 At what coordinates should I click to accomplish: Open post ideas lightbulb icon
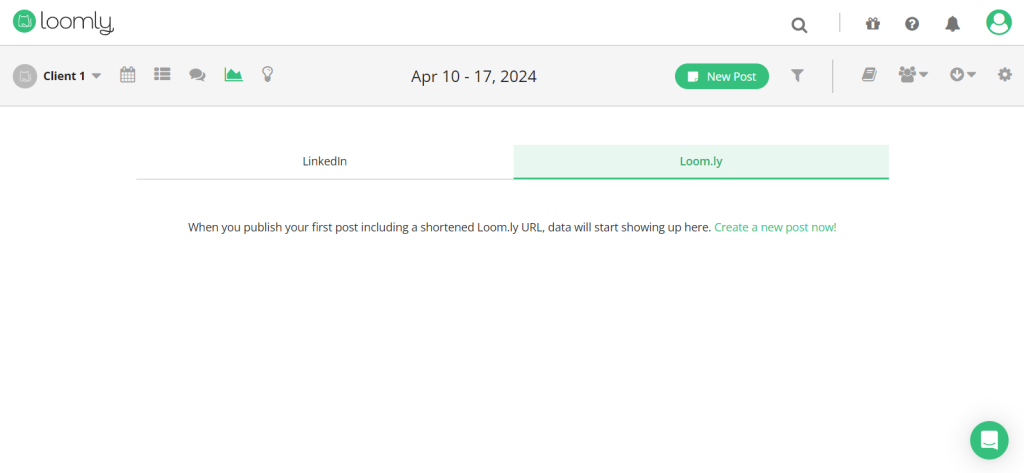pos(267,74)
